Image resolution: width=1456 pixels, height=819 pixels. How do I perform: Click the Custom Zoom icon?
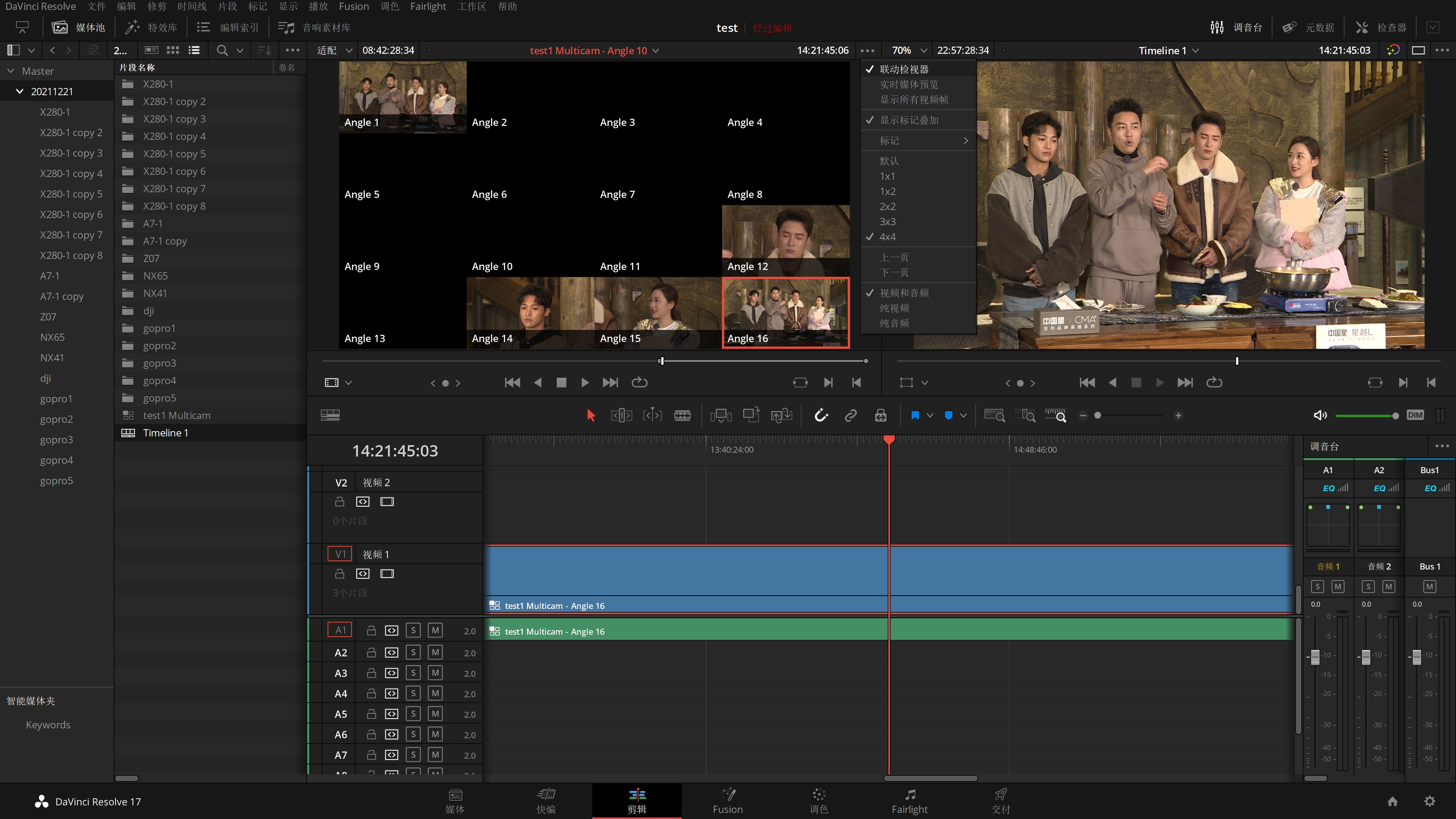[x=1055, y=416]
